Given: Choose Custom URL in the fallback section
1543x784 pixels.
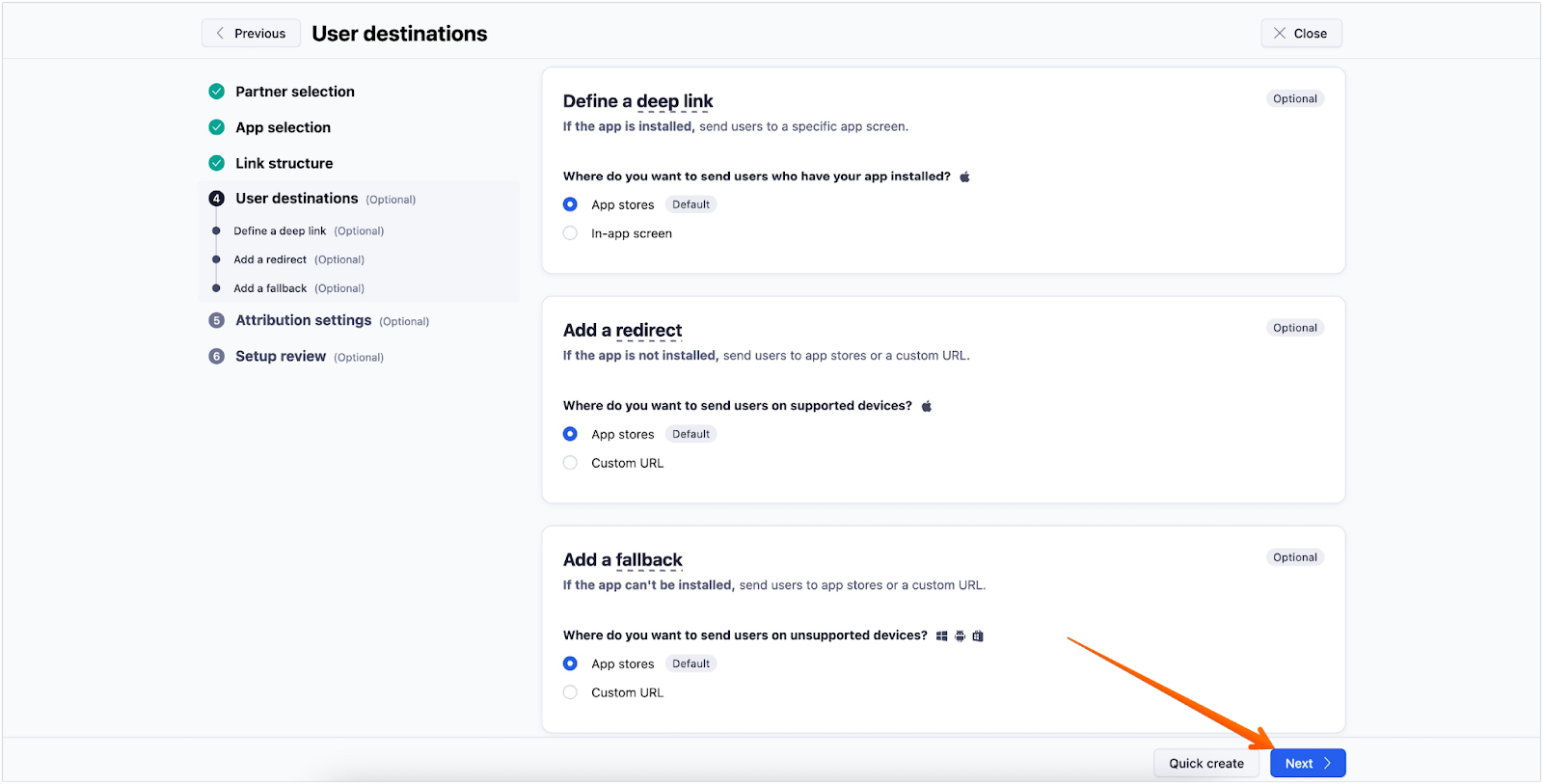Looking at the screenshot, I should coord(571,692).
